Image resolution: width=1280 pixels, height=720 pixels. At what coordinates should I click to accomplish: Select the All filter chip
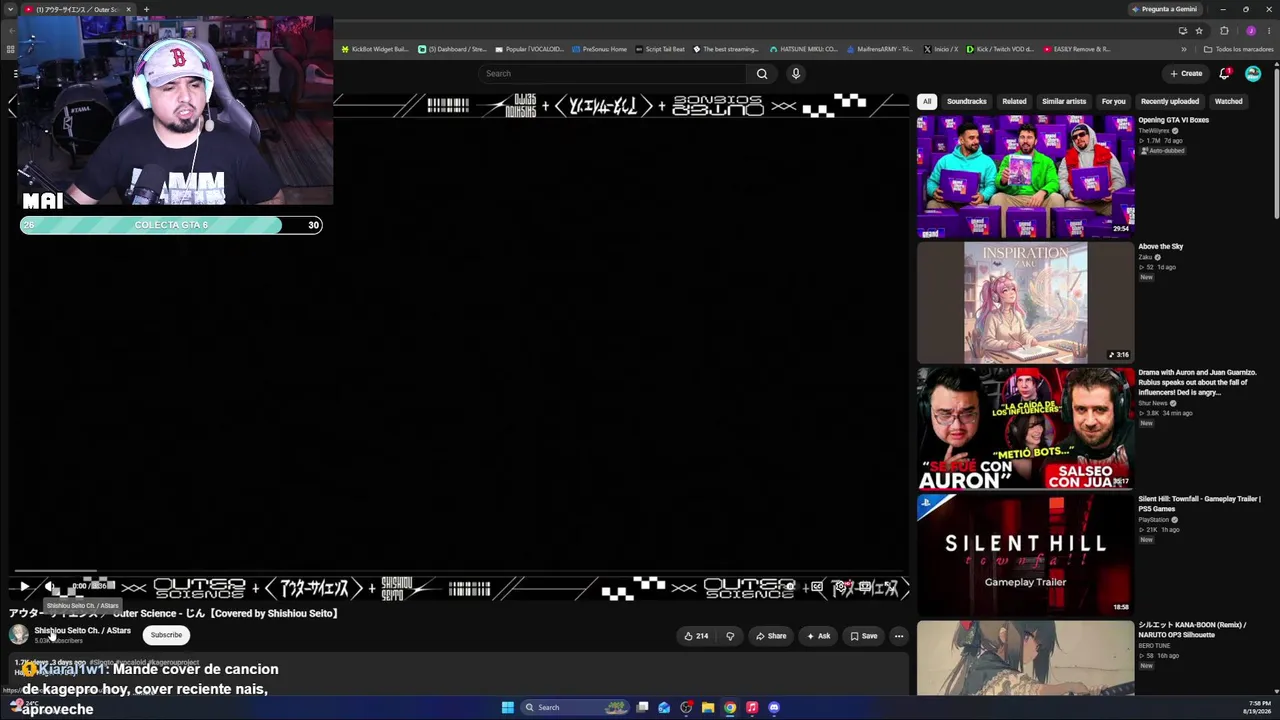click(927, 101)
